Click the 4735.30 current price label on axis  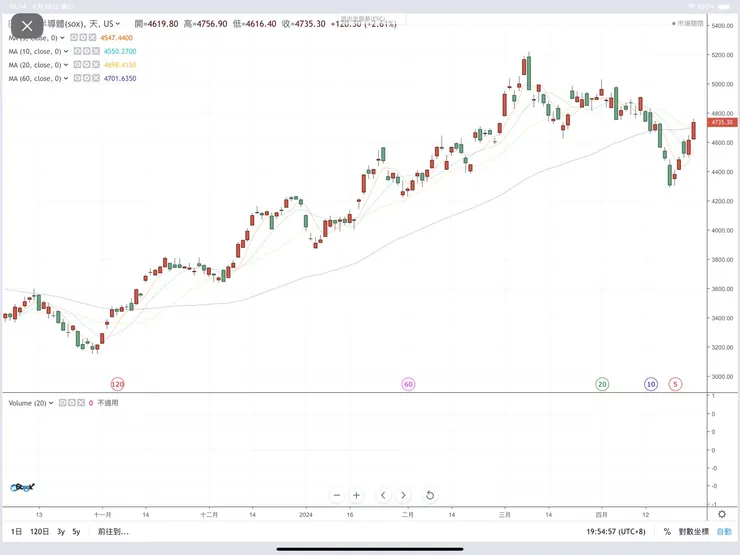click(x=722, y=122)
